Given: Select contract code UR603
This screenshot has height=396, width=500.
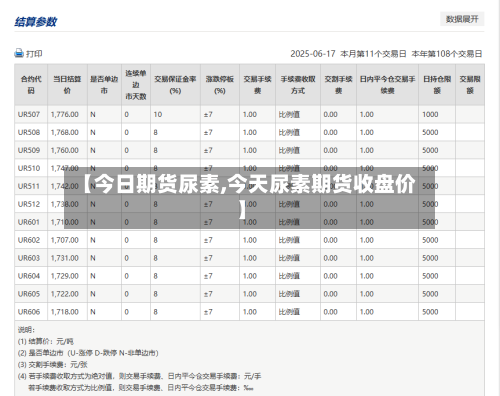Looking at the screenshot, I should pyautogui.click(x=29, y=258).
